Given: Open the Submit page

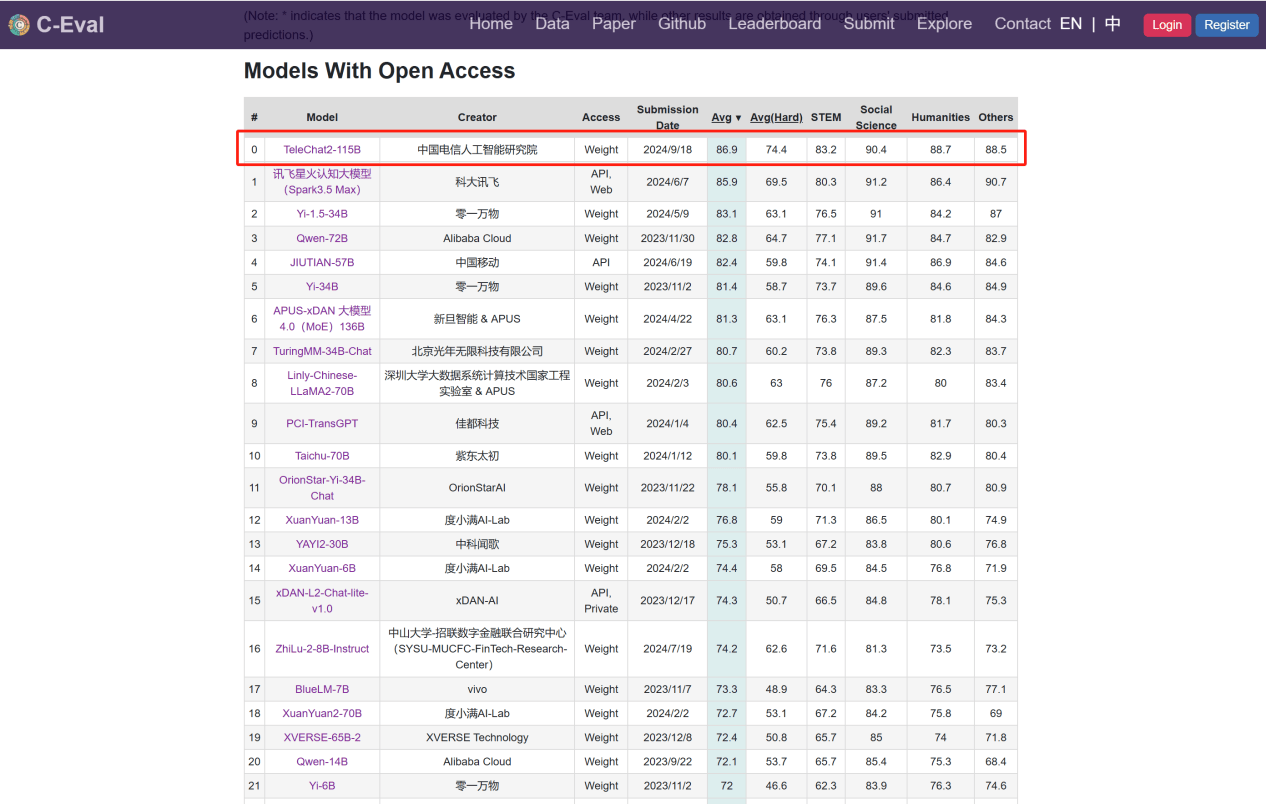Looking at the screenshot, I should coord(869,24).
